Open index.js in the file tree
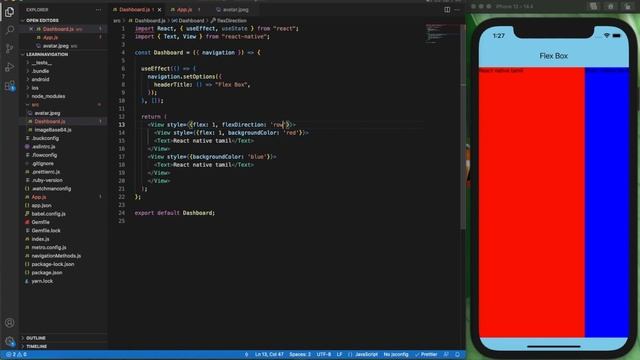The width and height of the screenshot is (640, 360). [40, 239]
